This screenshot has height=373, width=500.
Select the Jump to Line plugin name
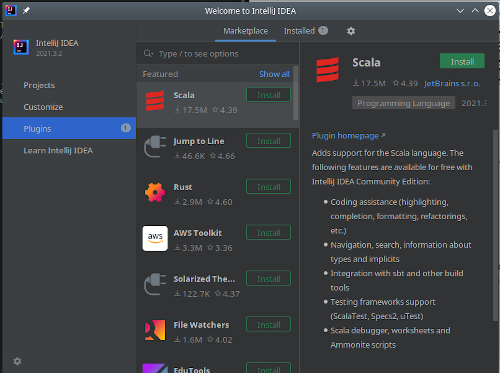(x=199, y=141)
